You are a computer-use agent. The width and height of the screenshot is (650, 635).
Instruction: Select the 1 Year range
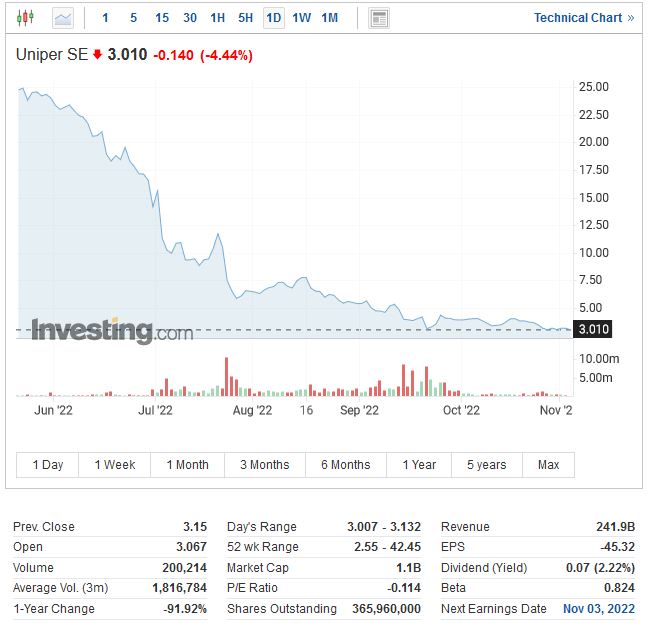tap(419, 465)
